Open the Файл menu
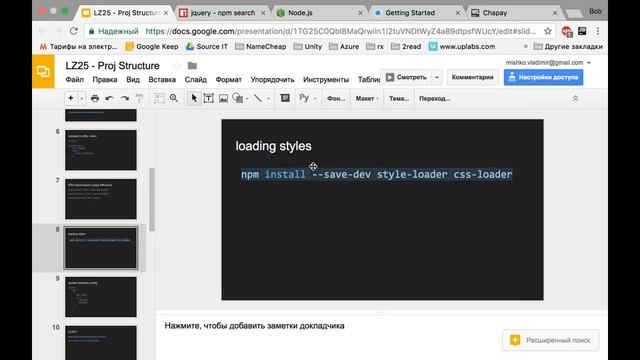 pyautogui.click(x=75, y=80)
